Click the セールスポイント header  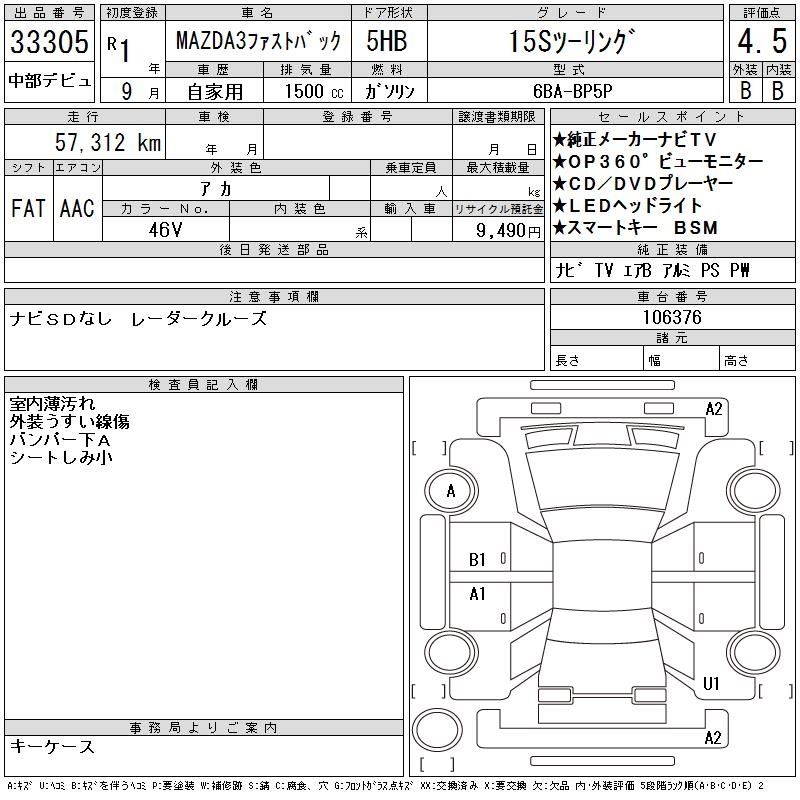click(x=672, y=117)
